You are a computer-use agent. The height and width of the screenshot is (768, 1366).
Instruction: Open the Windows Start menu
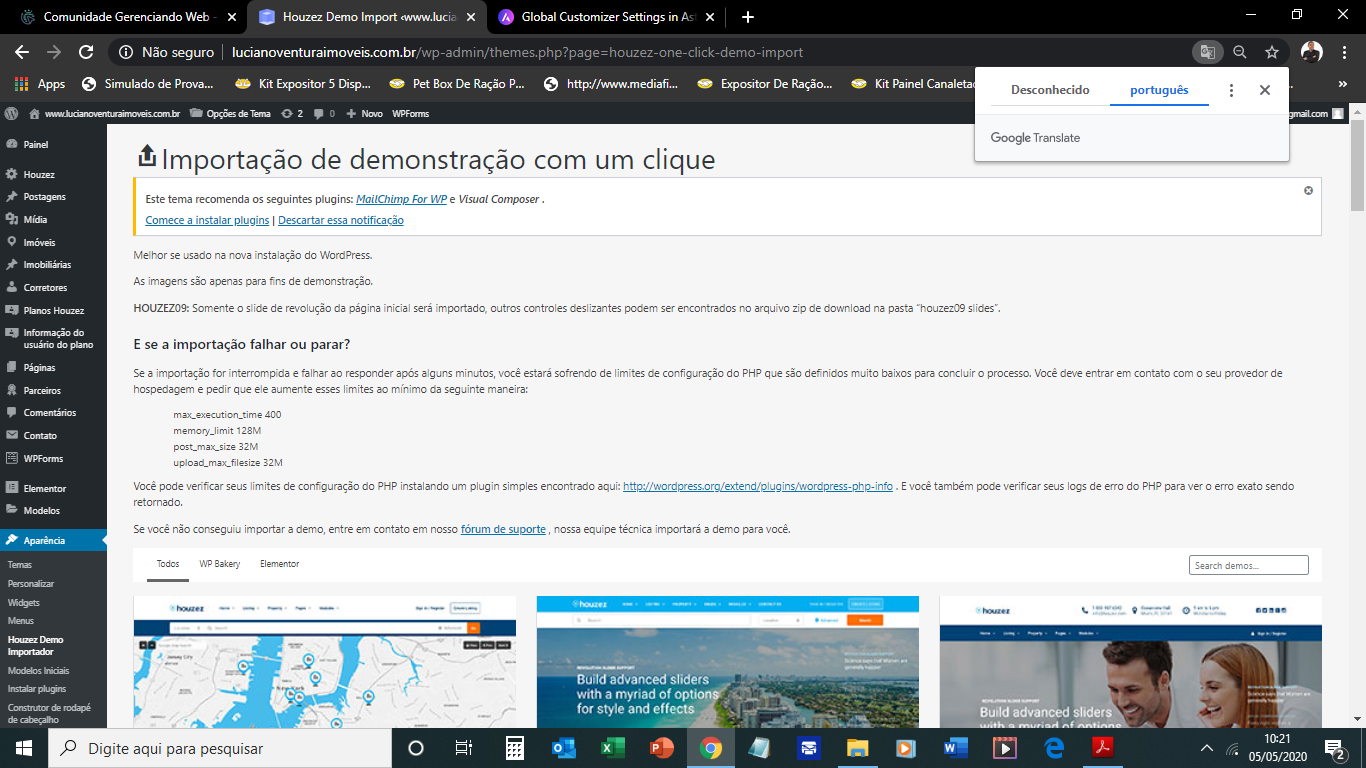point(24,748)
